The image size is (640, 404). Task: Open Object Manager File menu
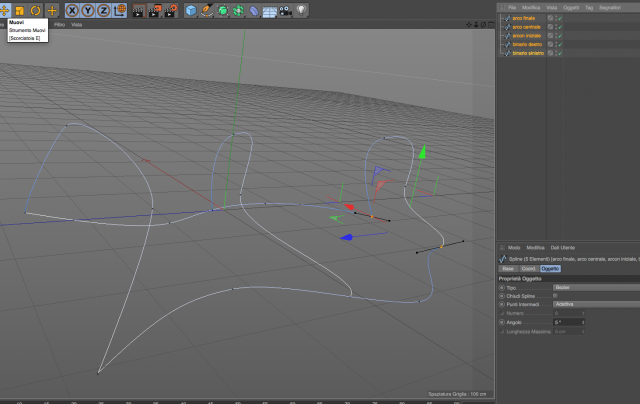pyautogui.click(x=512, y=8)
